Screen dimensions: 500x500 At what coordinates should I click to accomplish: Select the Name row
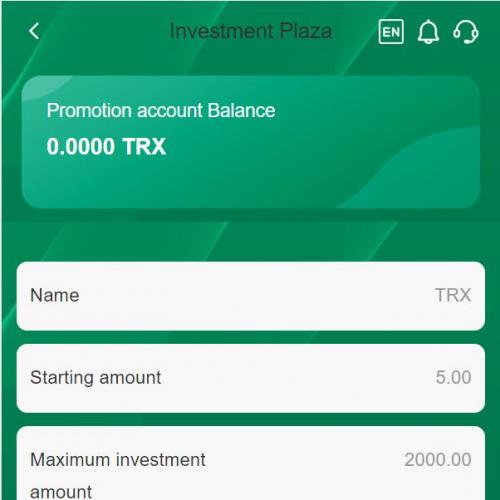pos(251,296)
